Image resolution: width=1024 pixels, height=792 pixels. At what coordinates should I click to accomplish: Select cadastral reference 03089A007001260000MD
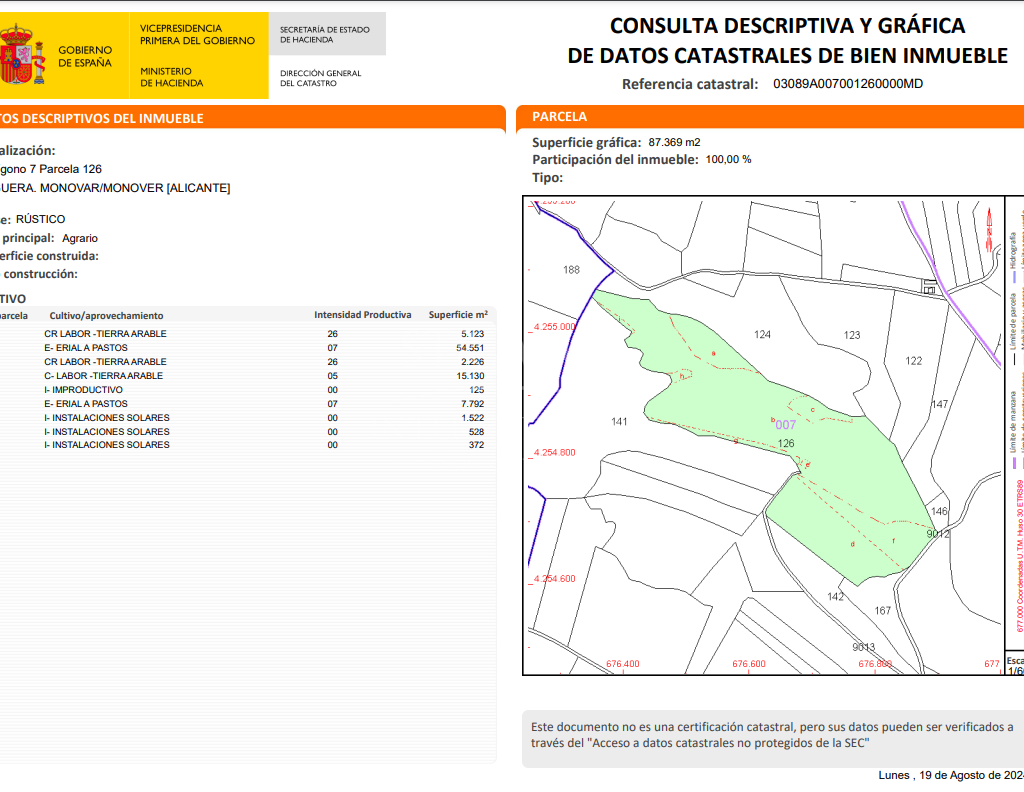click(848, 84)
